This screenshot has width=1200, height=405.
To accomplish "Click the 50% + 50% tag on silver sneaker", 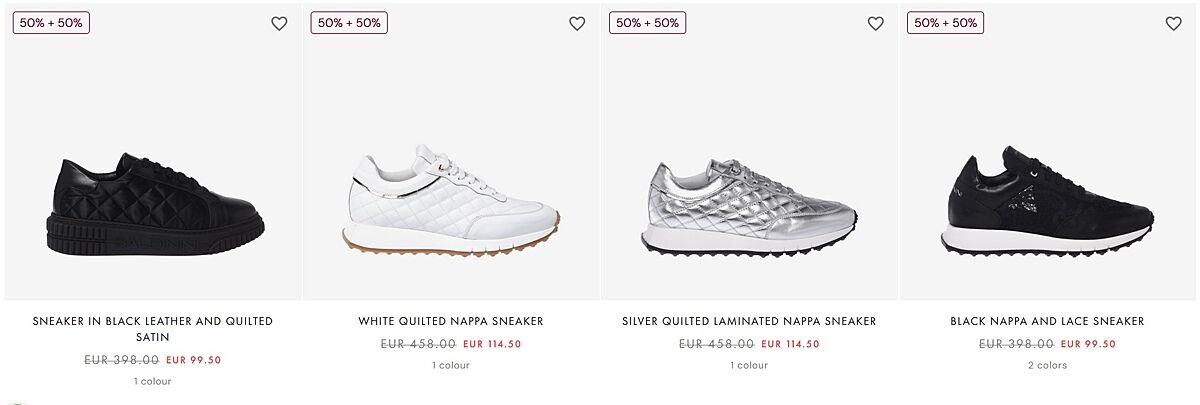I will coord(647,22).
